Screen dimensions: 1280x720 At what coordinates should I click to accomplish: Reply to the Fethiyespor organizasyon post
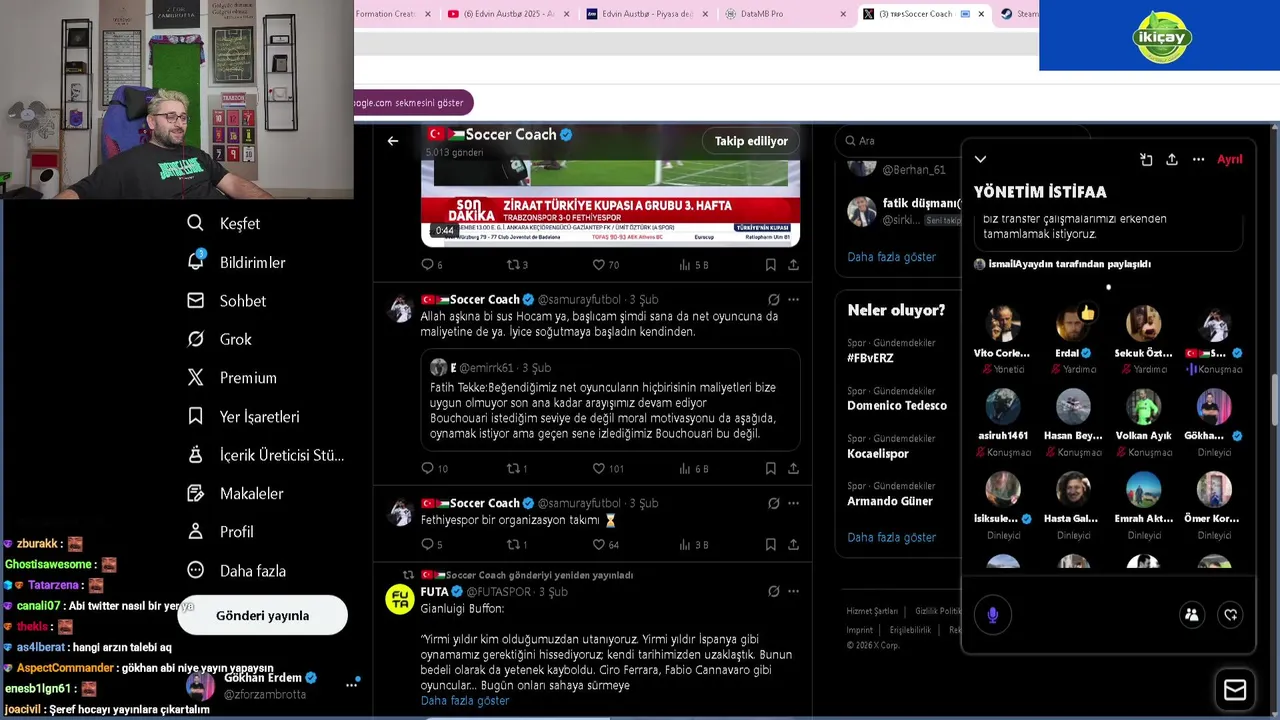coord(431,545)
